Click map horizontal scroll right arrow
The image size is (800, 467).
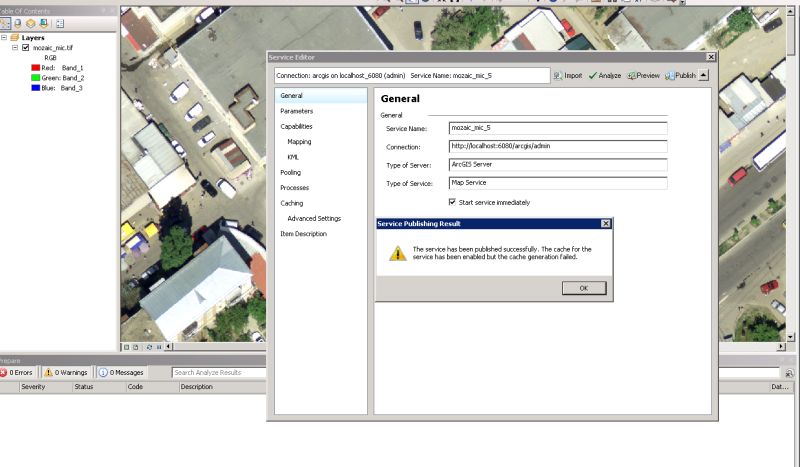[781, 347]
